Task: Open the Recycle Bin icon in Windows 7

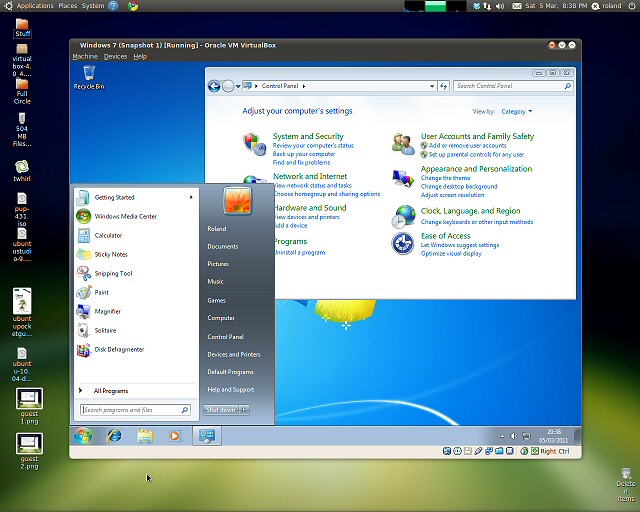Action: pos(89,77)
